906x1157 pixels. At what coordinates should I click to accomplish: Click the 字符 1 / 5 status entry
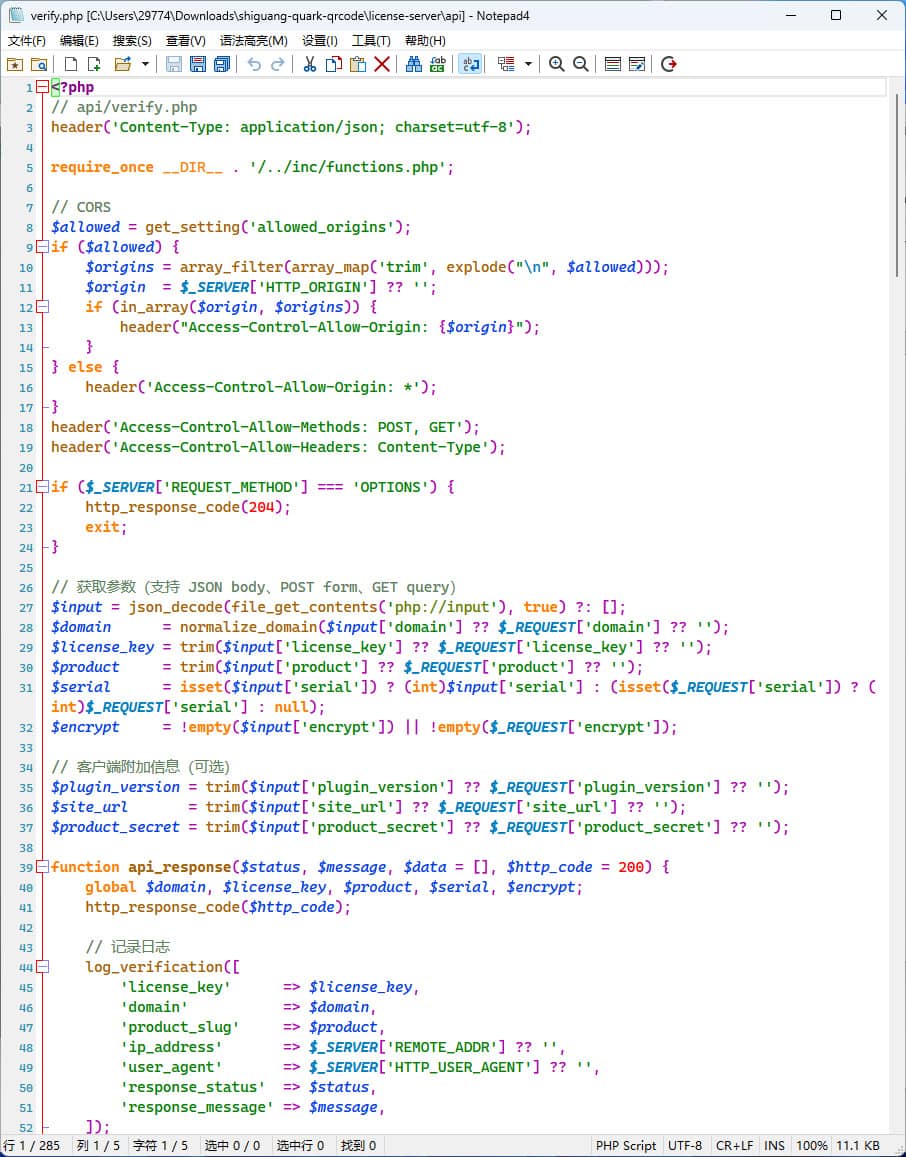pyautogui.click(x=160, y=1145)
